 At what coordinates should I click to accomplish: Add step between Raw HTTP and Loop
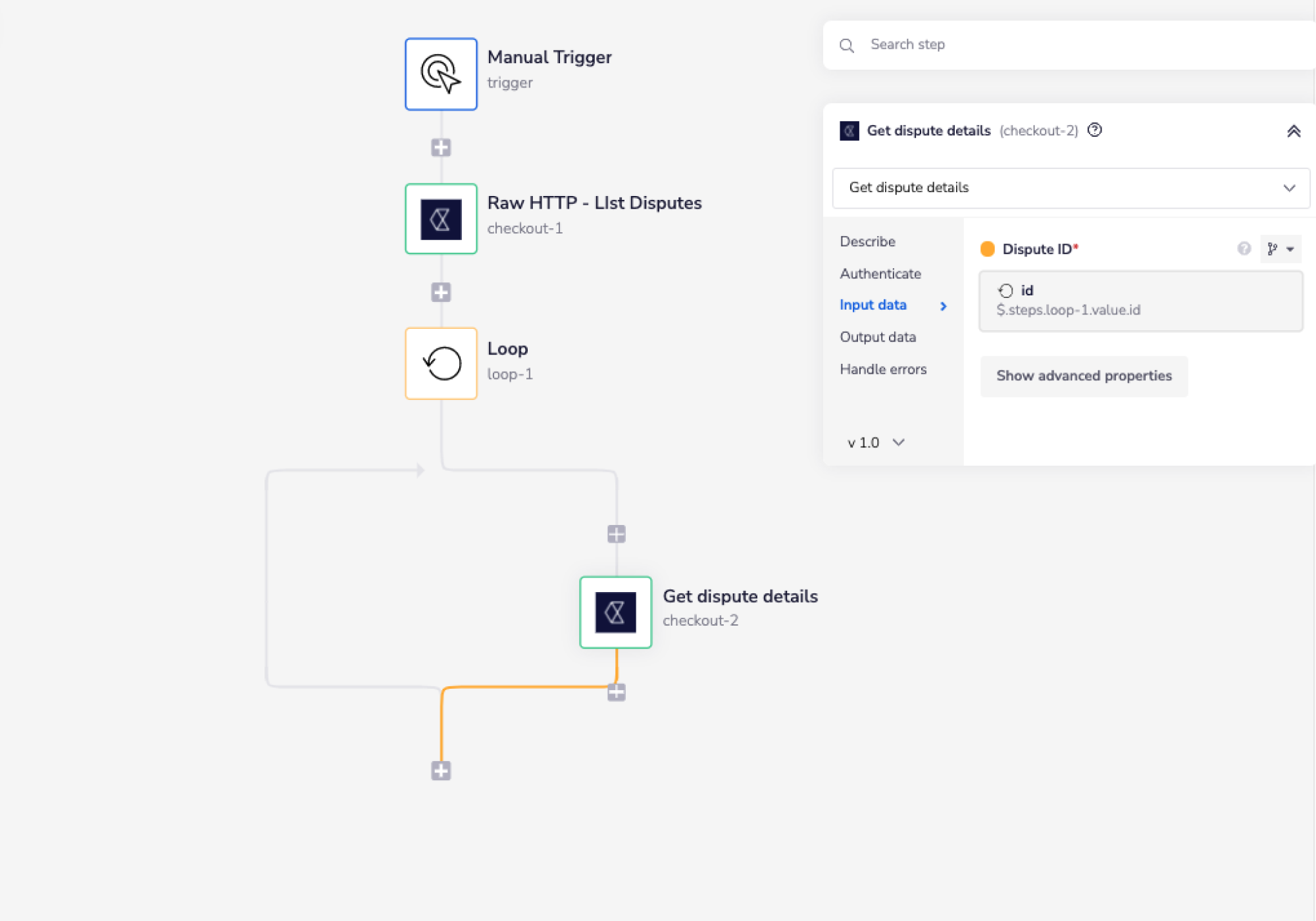pyautogui.click(x=441, y=292)
